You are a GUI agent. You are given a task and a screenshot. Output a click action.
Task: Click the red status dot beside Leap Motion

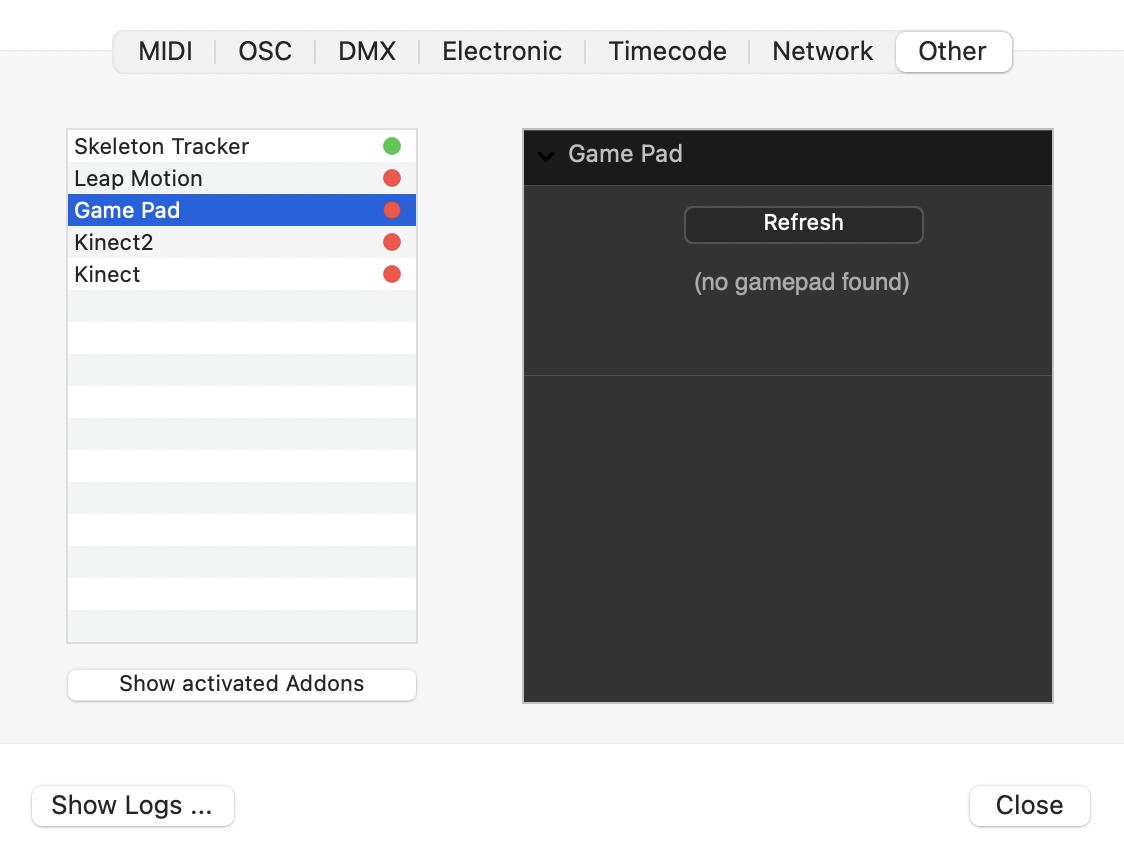tap(392, 178)
